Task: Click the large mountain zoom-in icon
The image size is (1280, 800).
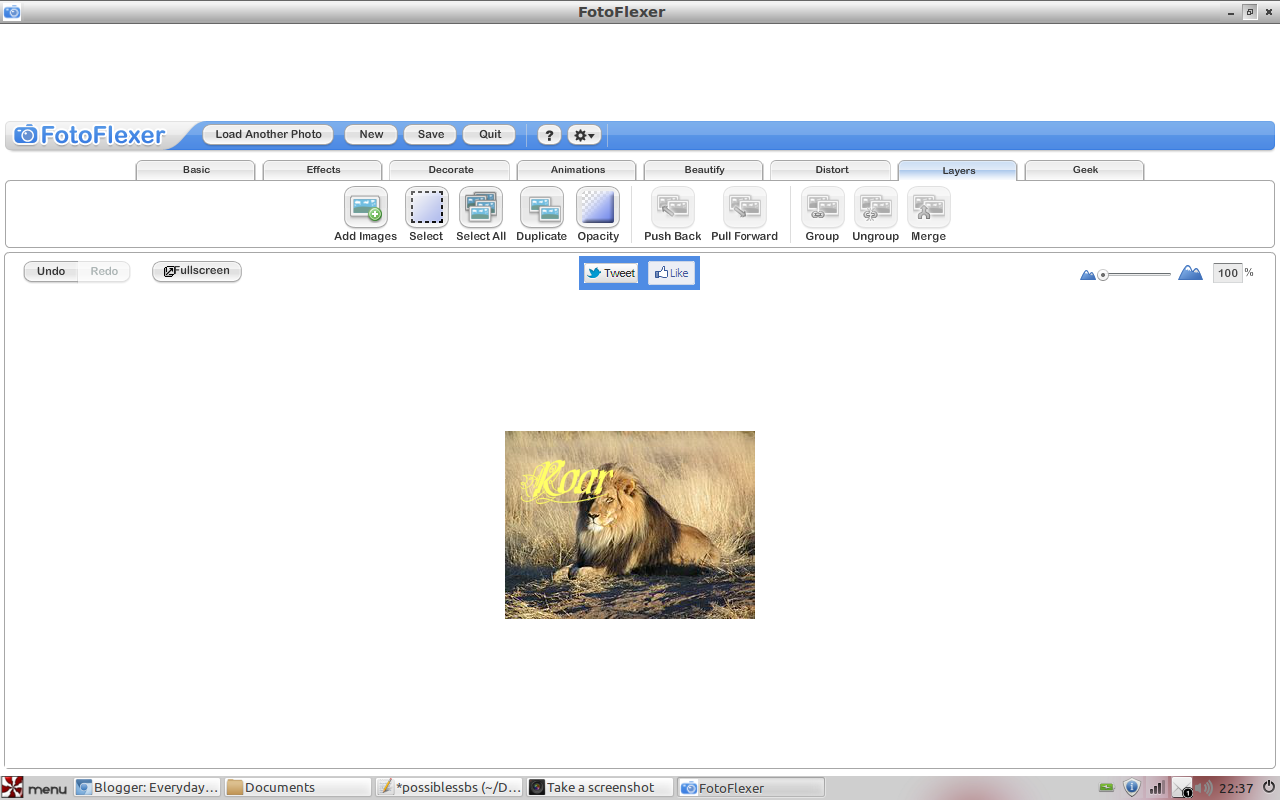Action: 1190,273
